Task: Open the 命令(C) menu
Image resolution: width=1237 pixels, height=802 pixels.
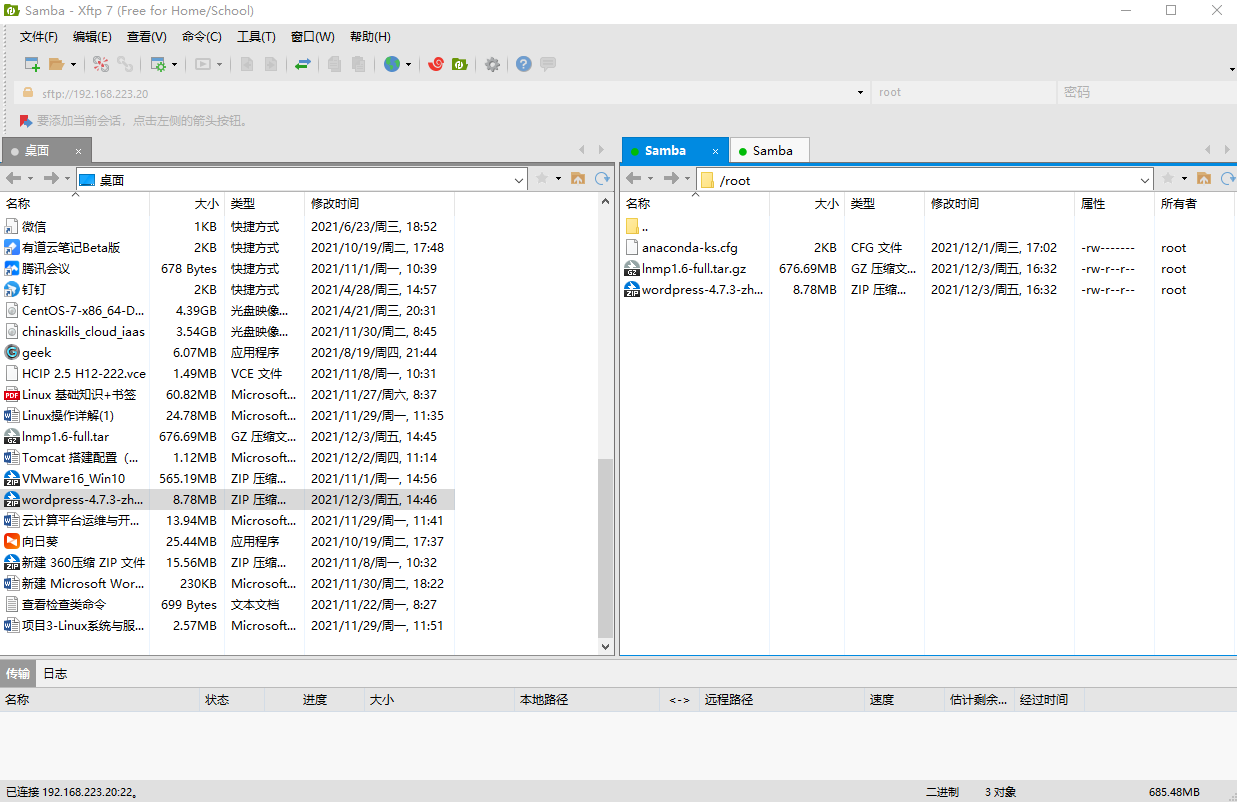Action: [x=202, y=37]
